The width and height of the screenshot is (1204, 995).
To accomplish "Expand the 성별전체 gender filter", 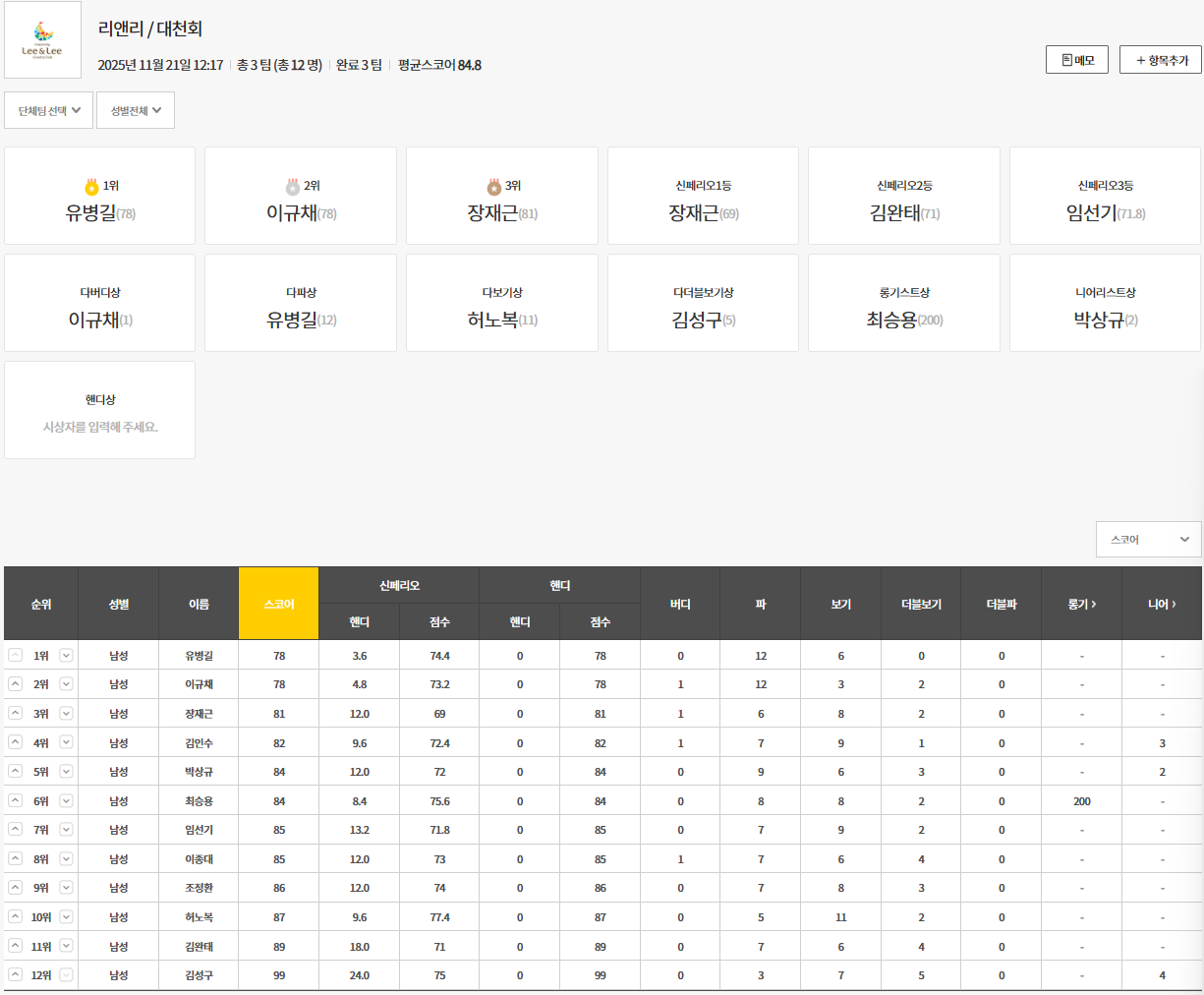I will coord(136,110).
